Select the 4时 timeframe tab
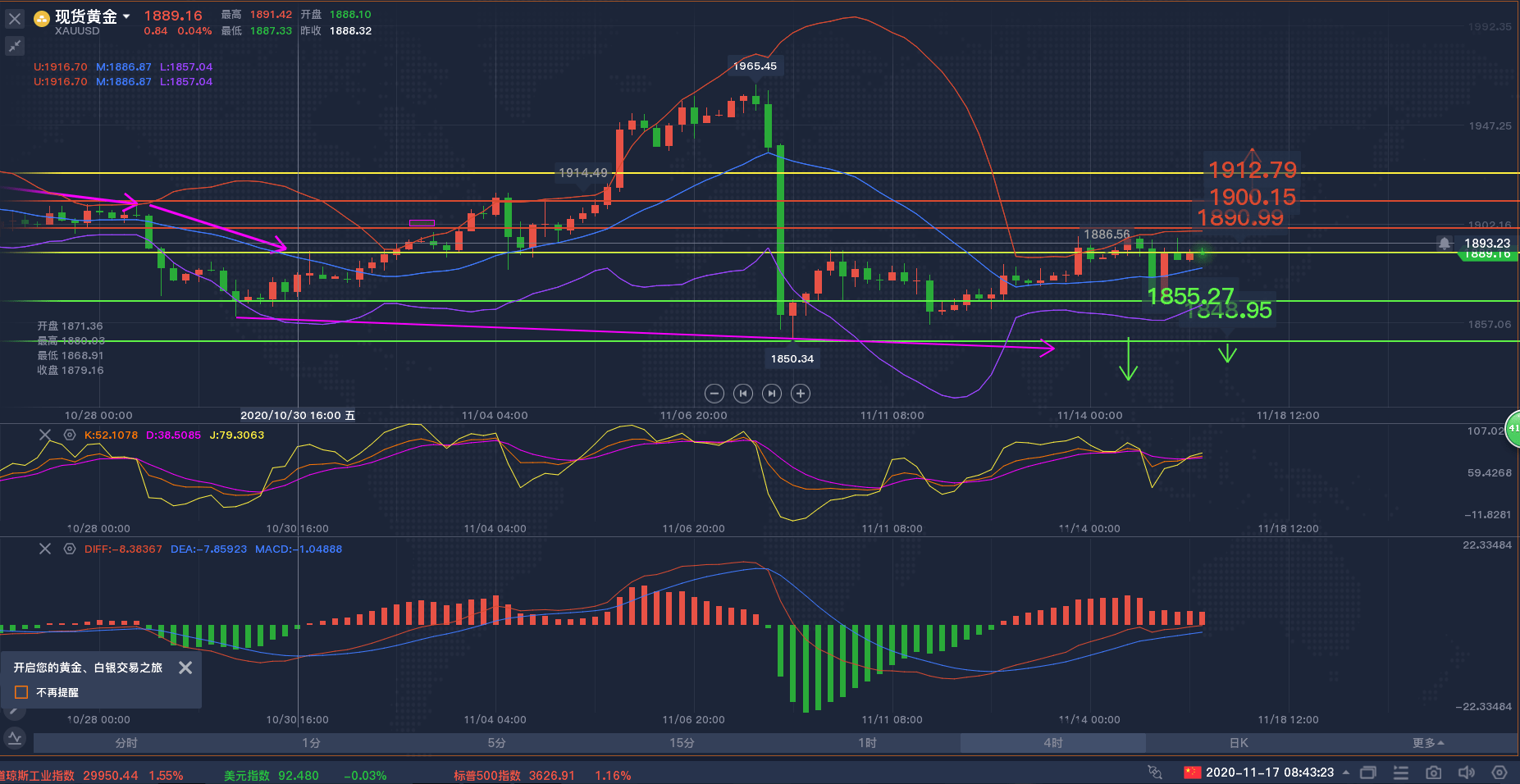The height and width of the screenshot is (784, 1520). tap(1053, 743)
